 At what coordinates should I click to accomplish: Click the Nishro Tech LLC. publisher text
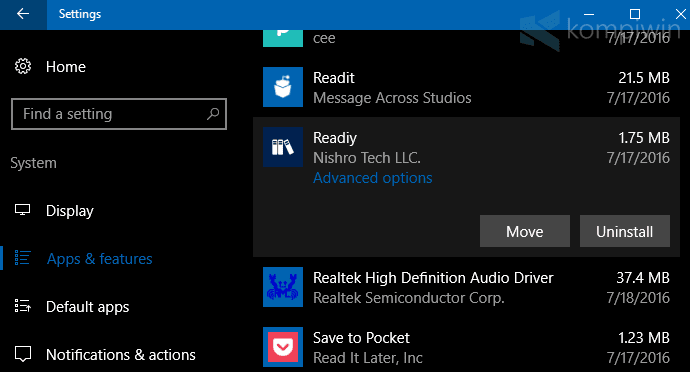coord(367,158)
